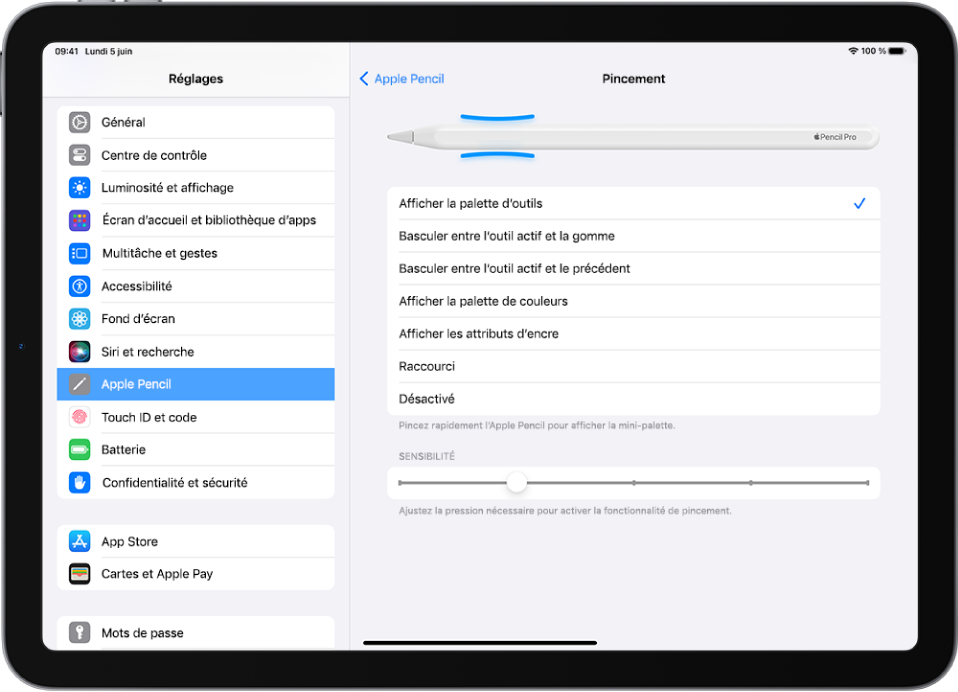Tap the Mots de passe key icon
This screenshot has height=692, width=958.
(79, 632)
